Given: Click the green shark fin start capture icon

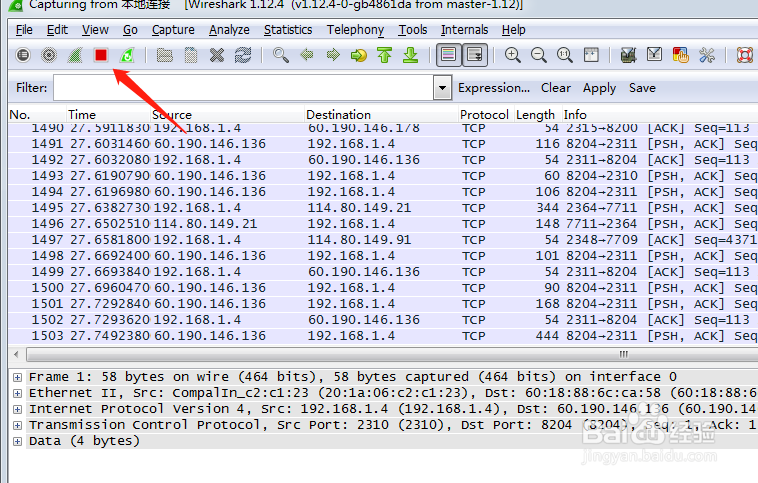Looking at the screenshot, I should [75, 55].
